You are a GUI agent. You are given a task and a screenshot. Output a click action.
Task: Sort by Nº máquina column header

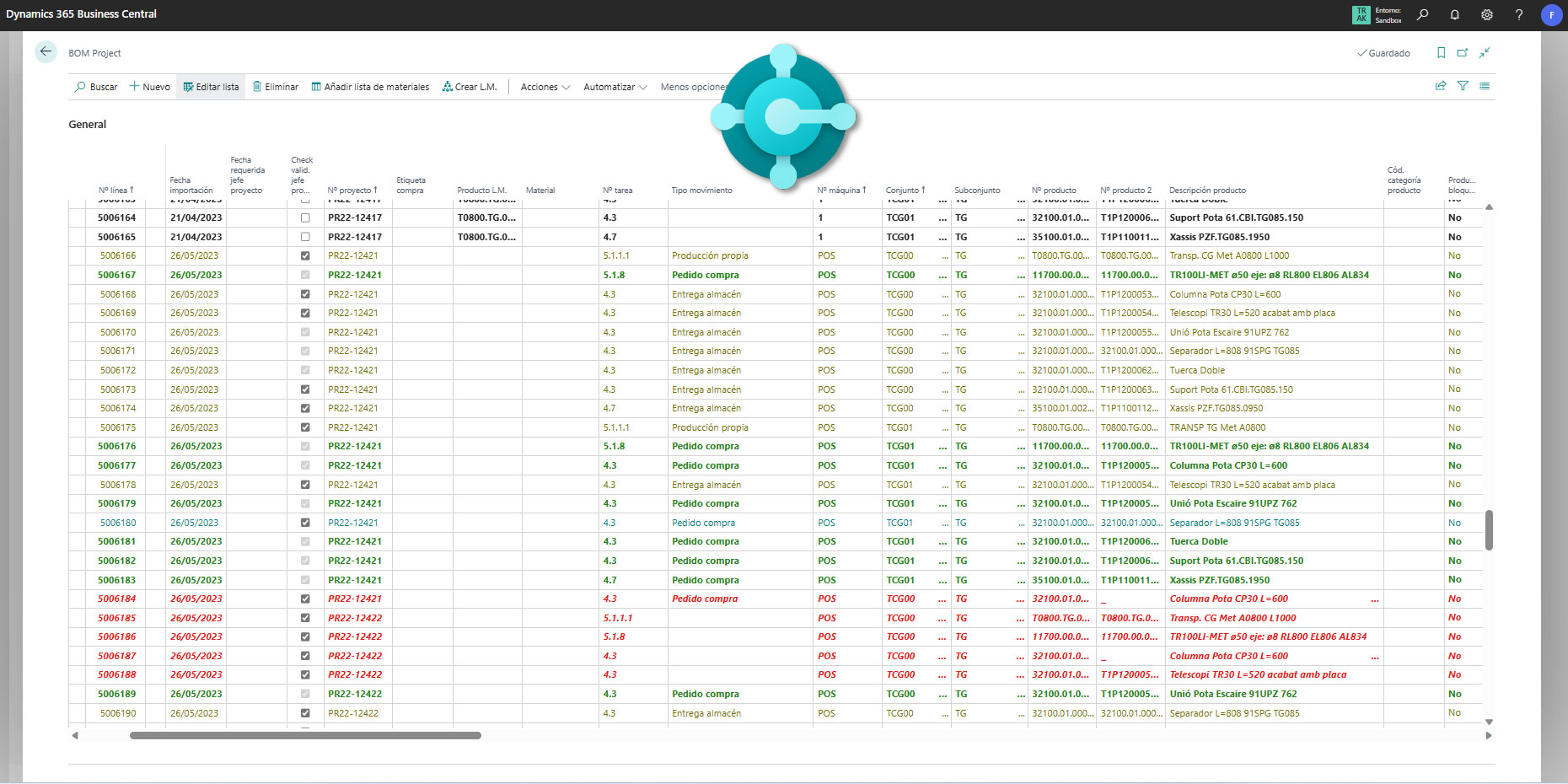click(x=841, y=191)
